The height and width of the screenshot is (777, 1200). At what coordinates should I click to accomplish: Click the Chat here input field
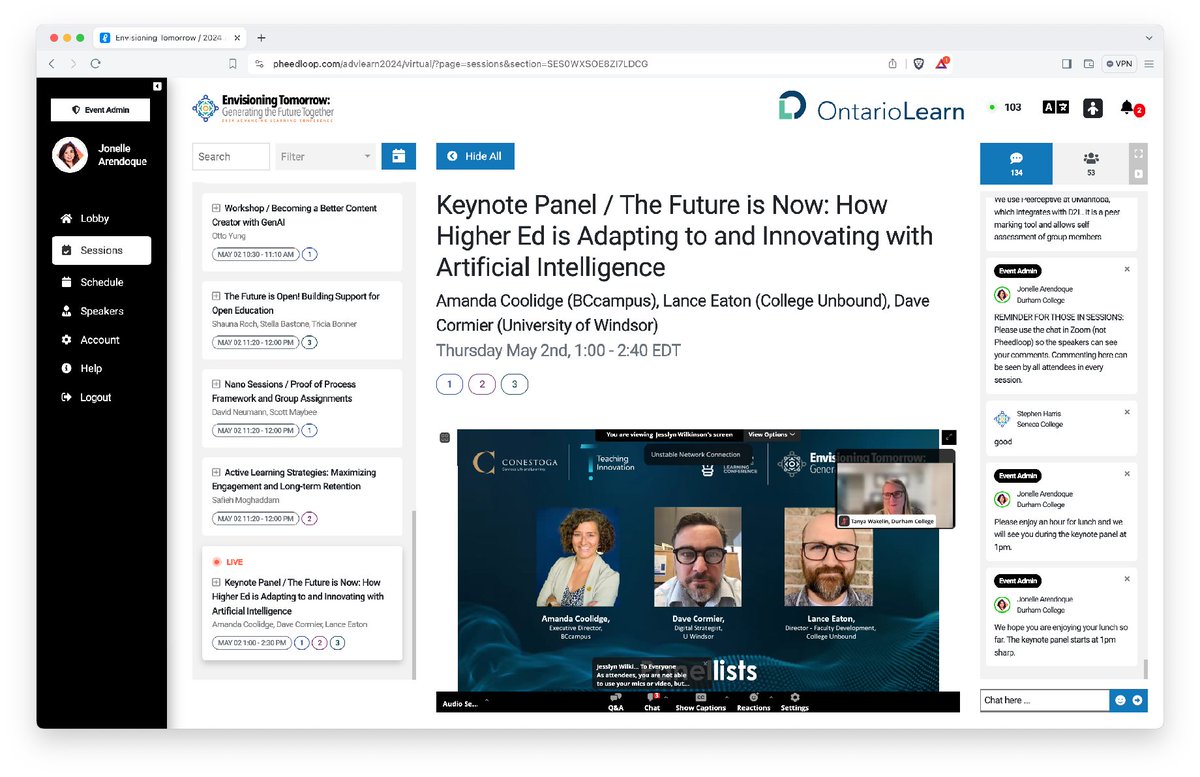coord(1044,700)
